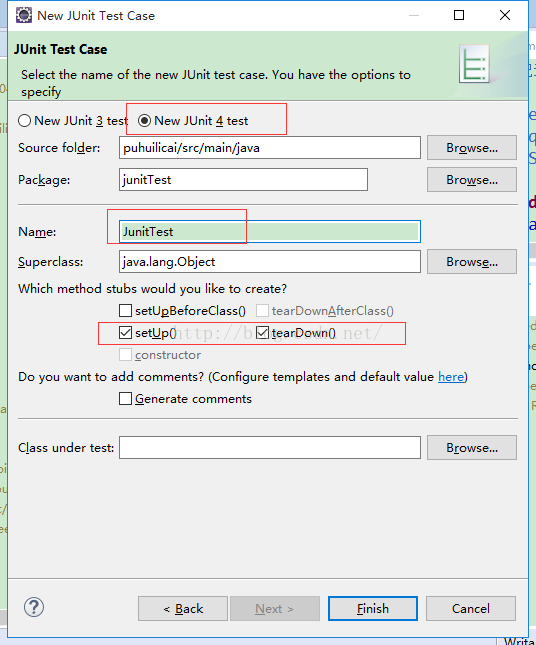
Task: Close the dialog using the X button
Action: click(x=505, y=15)
